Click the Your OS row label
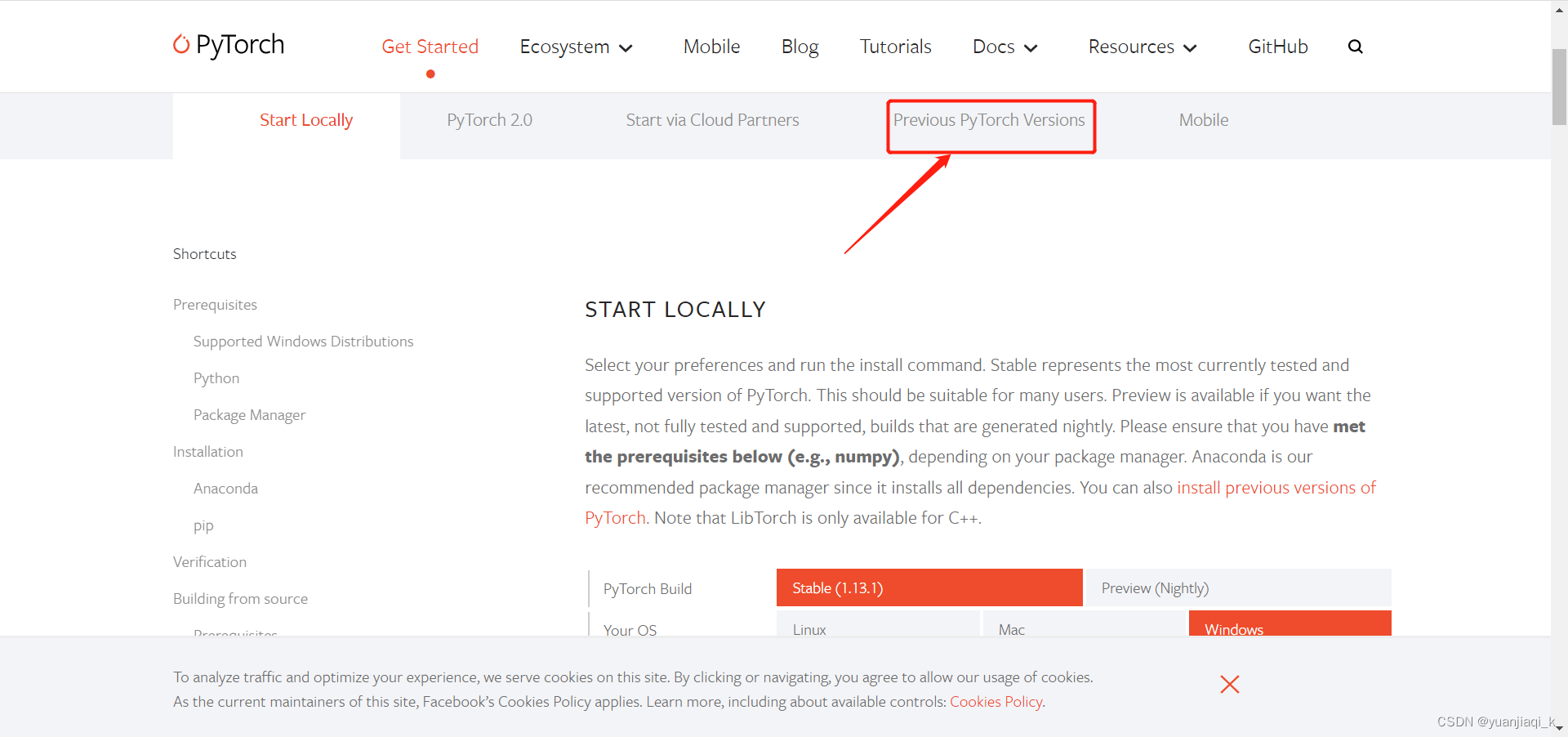1568x737 pixels. pyautogui.click(x=630, y=630)
